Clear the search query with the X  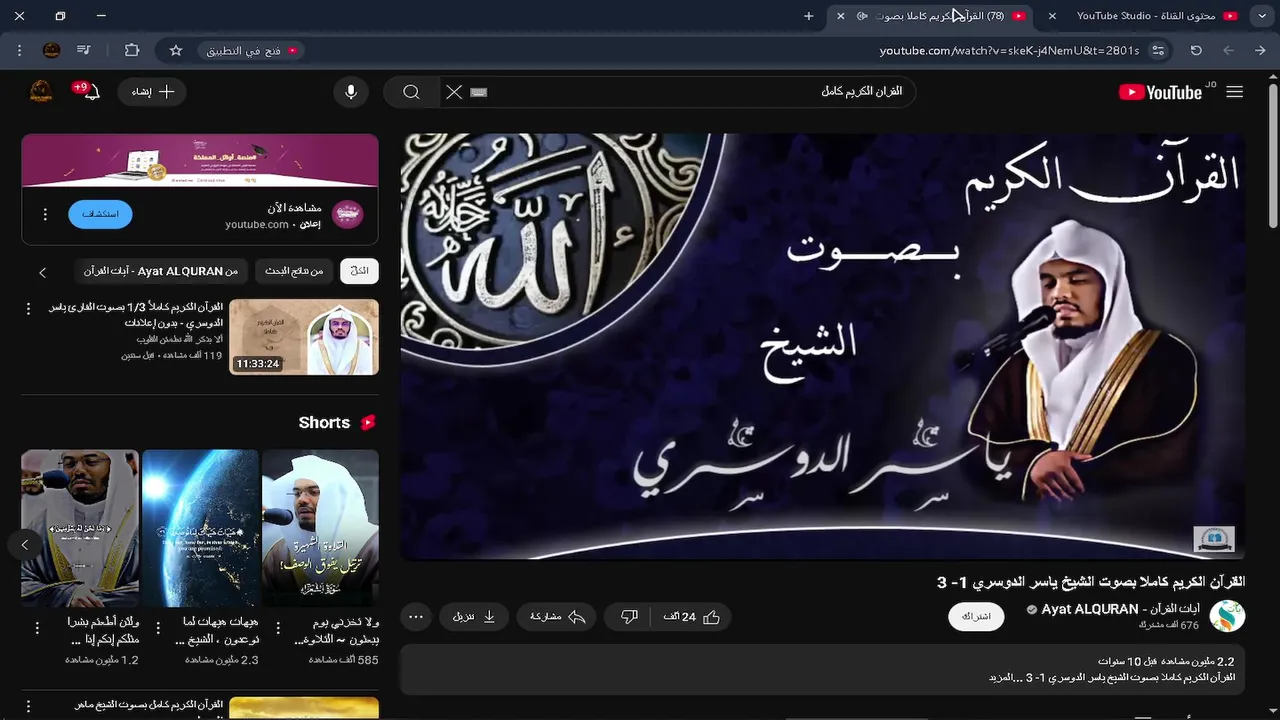454,92
